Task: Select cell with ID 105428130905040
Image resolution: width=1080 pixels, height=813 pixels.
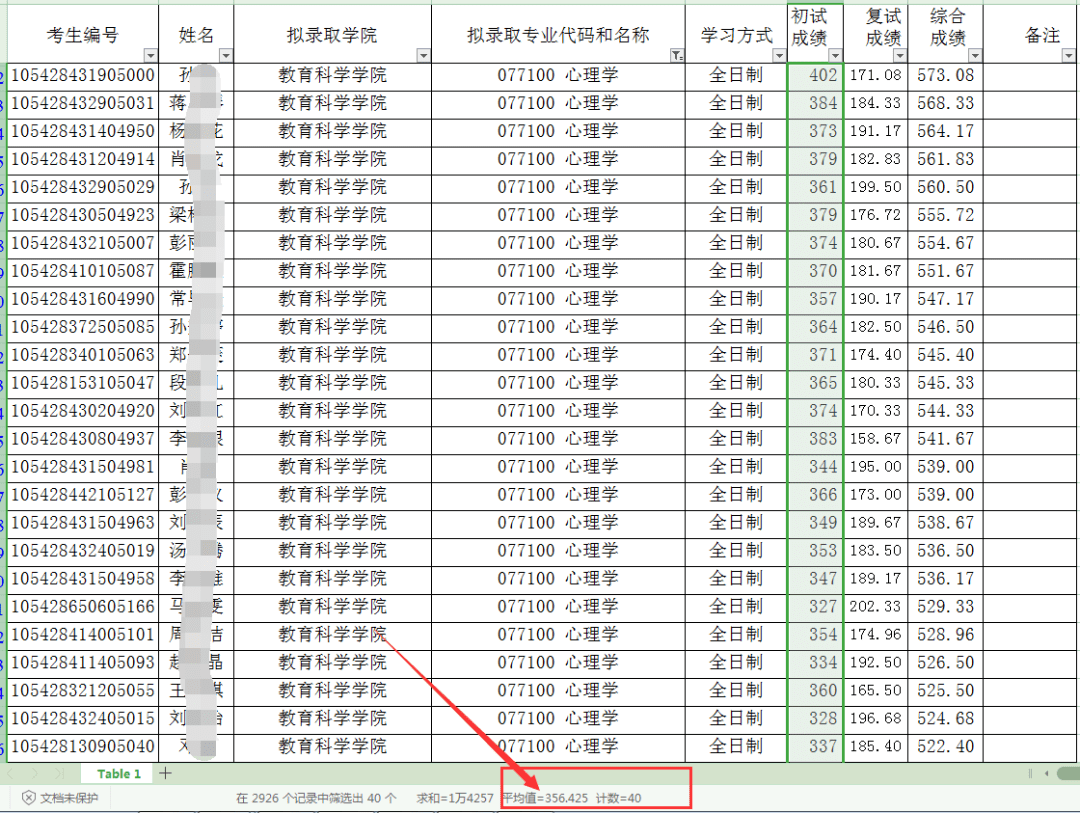Action: (x=83, y=747)
